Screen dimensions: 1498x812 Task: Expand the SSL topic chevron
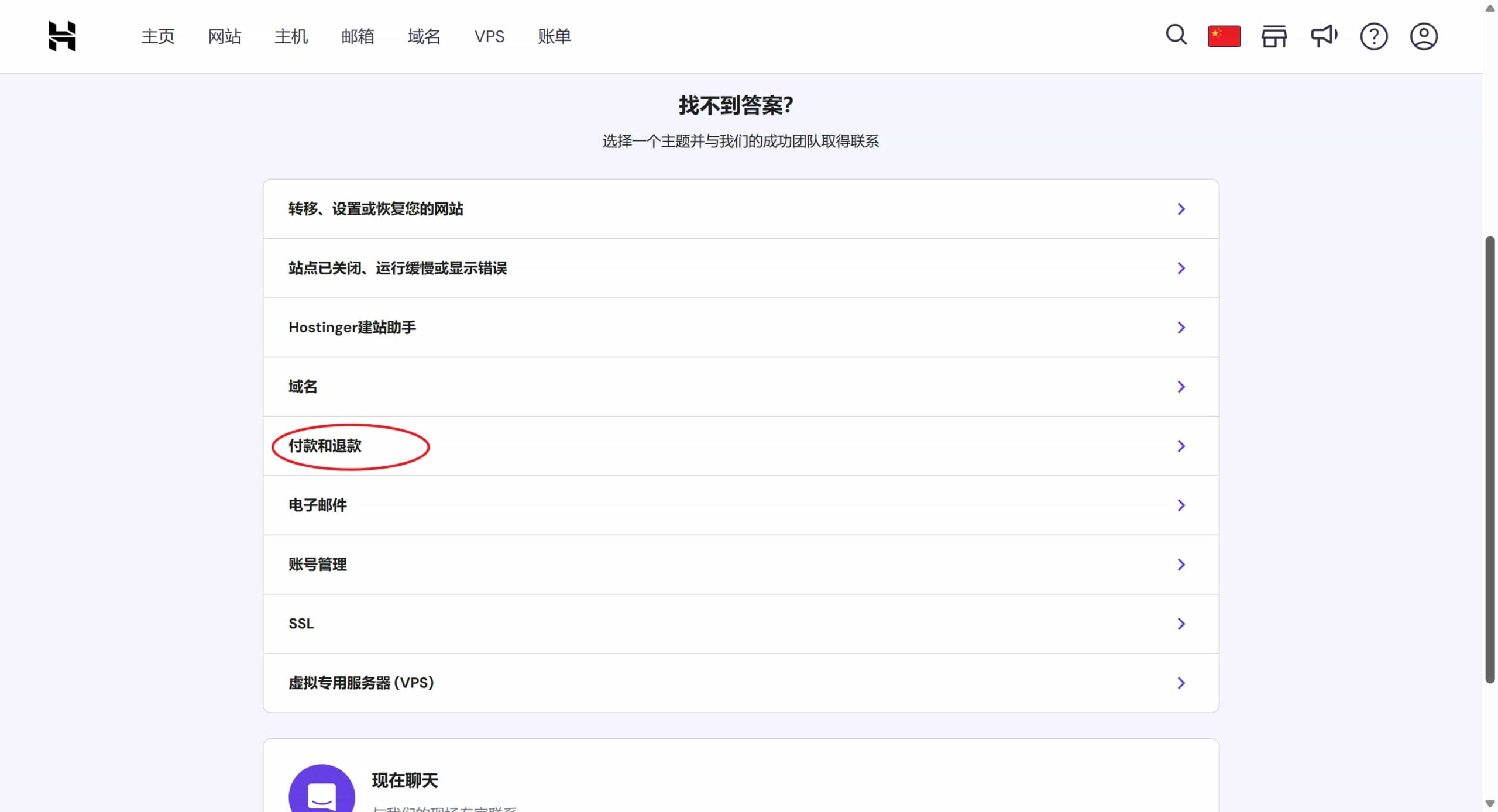(1181, 624)
